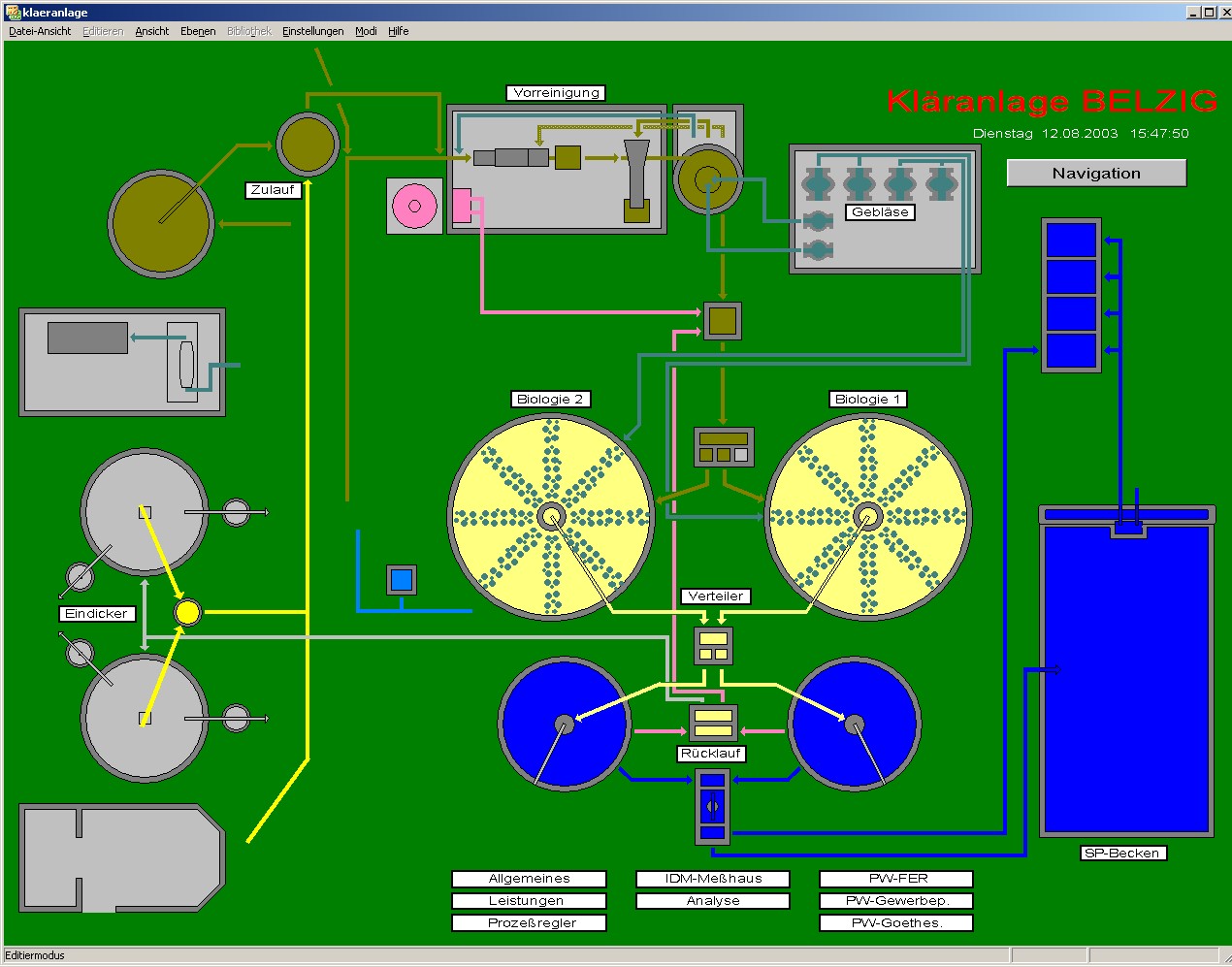The image size is (1232, 967).
Task: Open the Datei-Ansicht menu
Action: click(x=40, y=31)
